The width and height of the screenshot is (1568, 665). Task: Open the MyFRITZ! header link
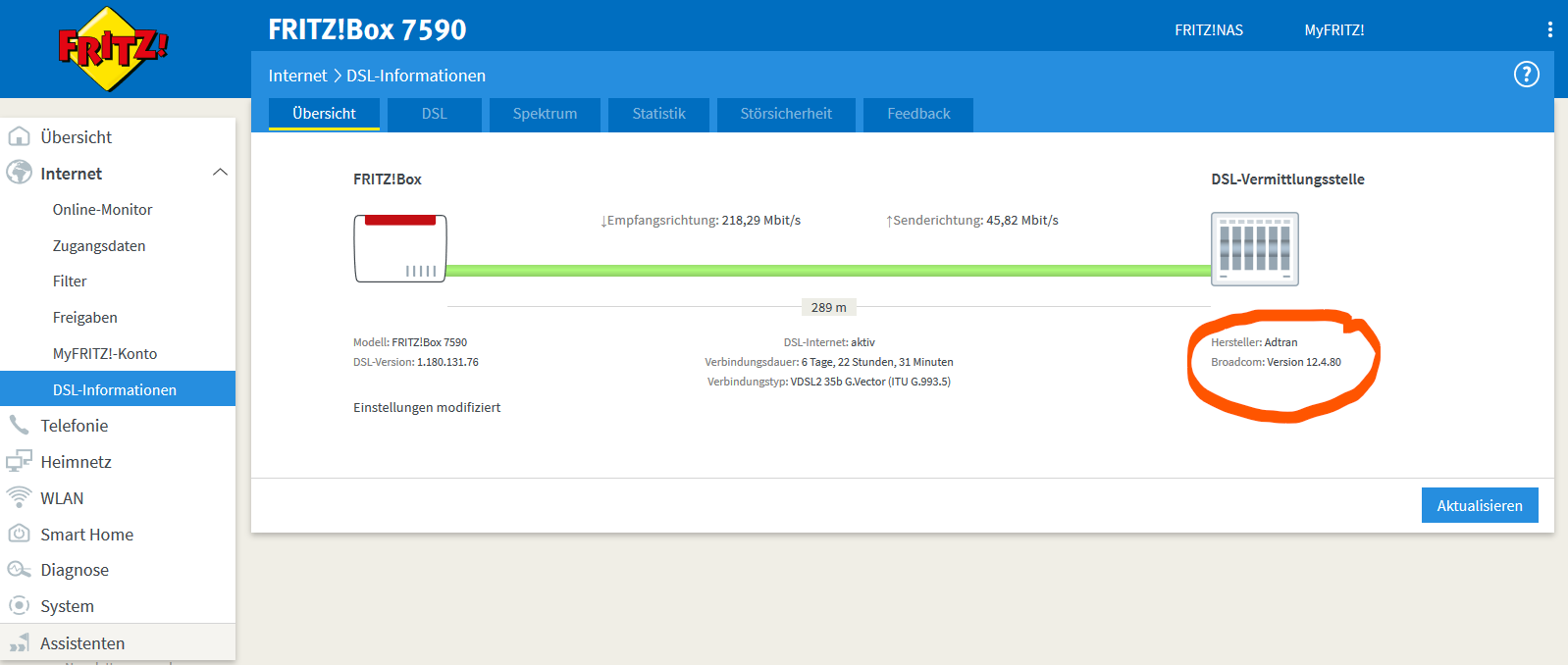(x=1333, y=30)
